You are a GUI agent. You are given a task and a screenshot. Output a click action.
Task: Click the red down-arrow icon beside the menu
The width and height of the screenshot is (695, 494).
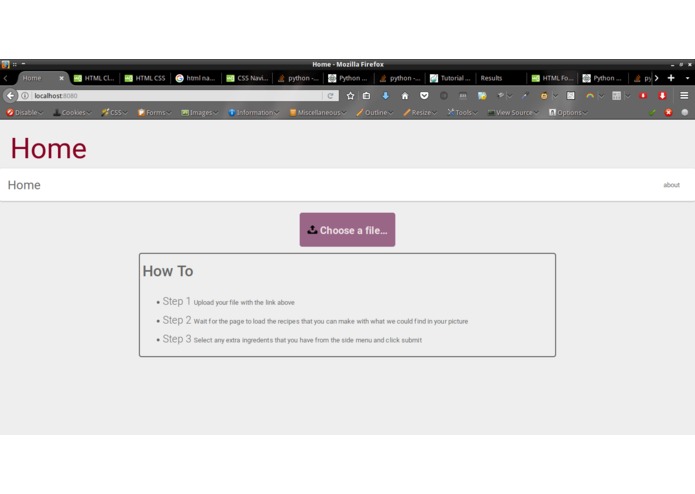tap(663, 96)
